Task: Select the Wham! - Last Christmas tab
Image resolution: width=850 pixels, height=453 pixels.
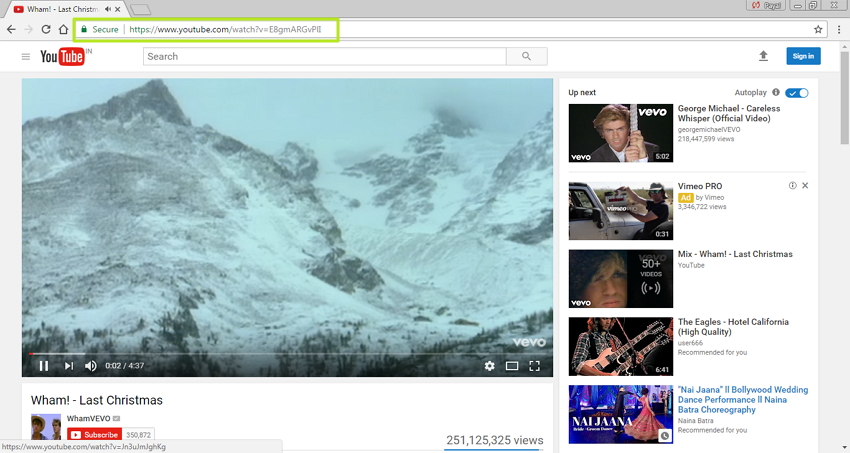Action: click(x=60, y=9)
